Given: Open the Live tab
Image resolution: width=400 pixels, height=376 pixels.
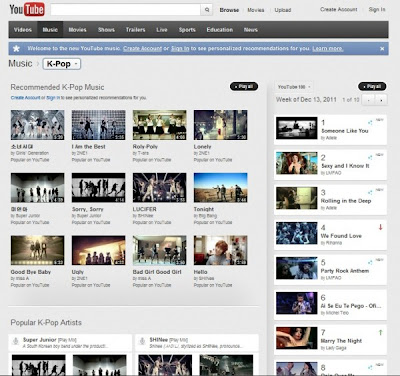Looking at the screenshot, I should coord(162,30).
